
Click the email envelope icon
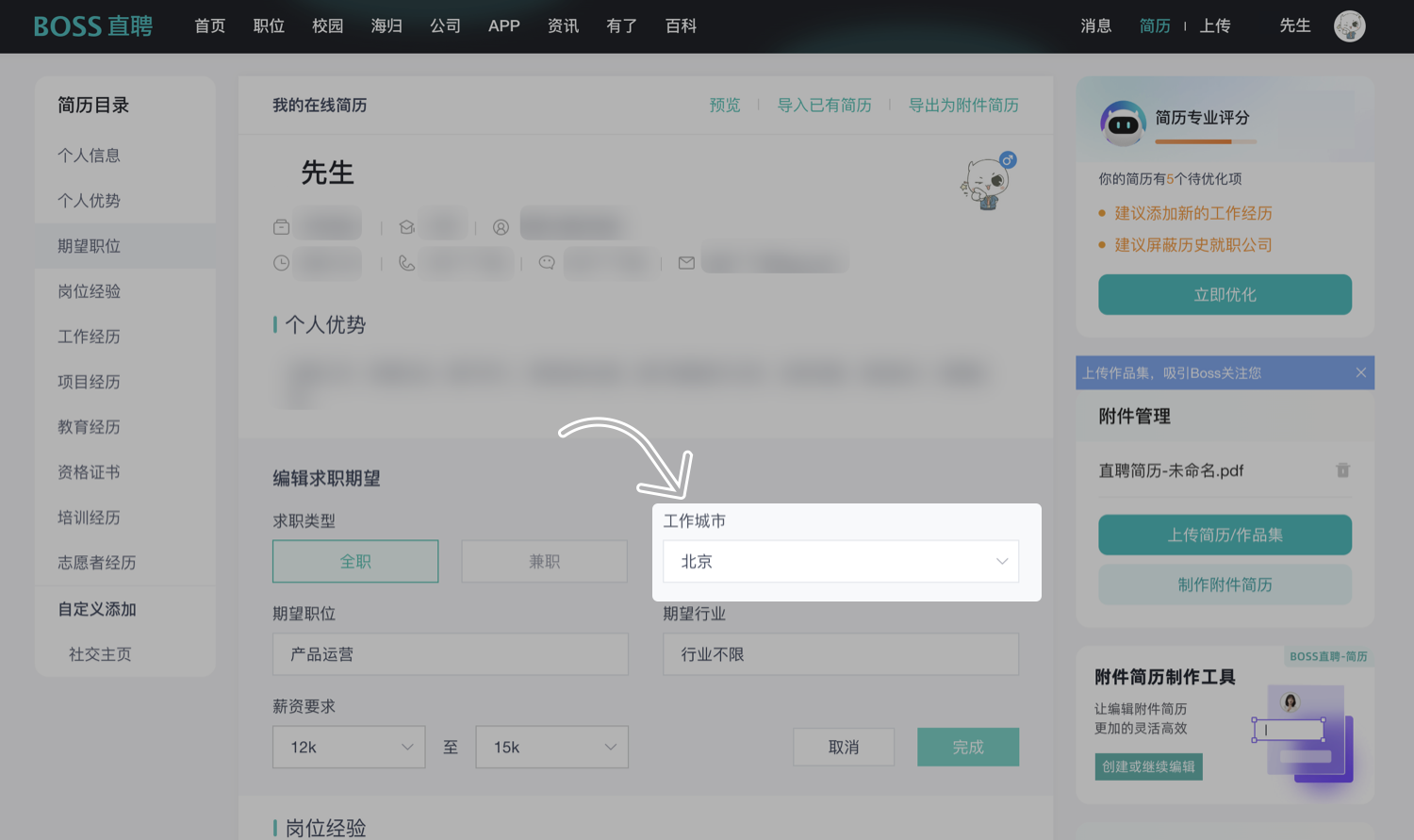[x=686, y=263]
